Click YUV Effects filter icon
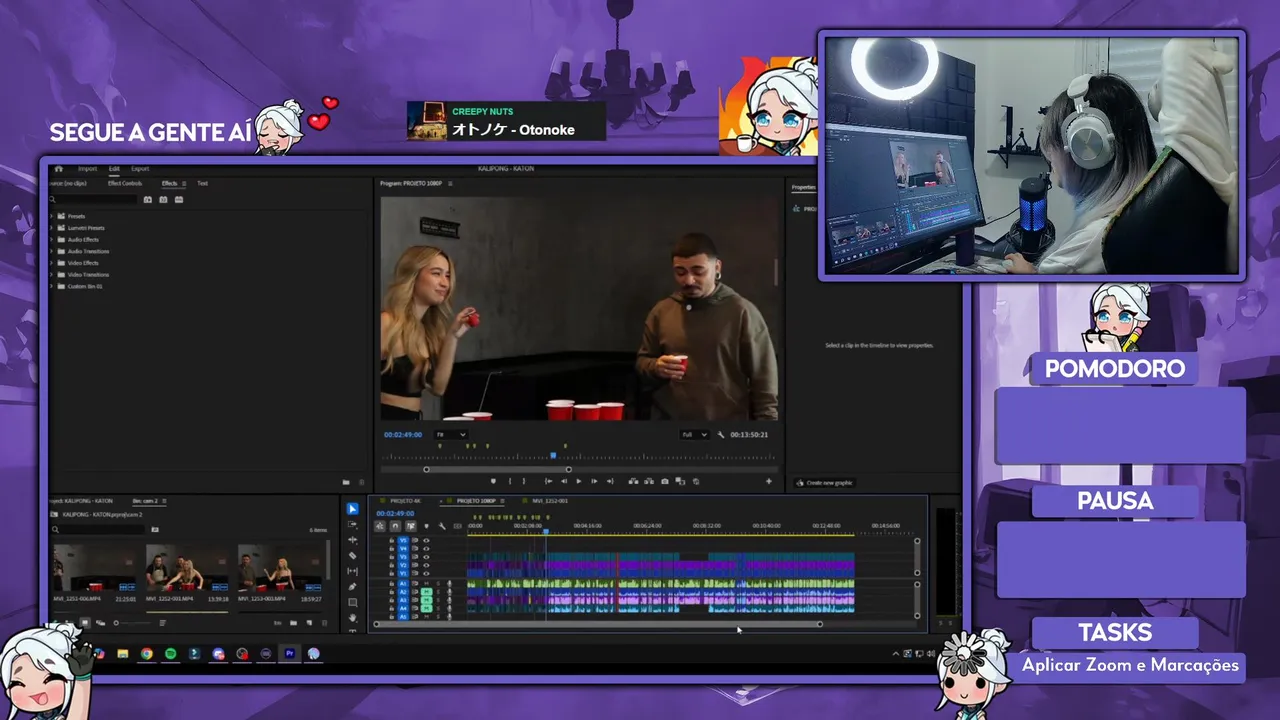This screenshot has height=720, width=1280. click(179, 199)
